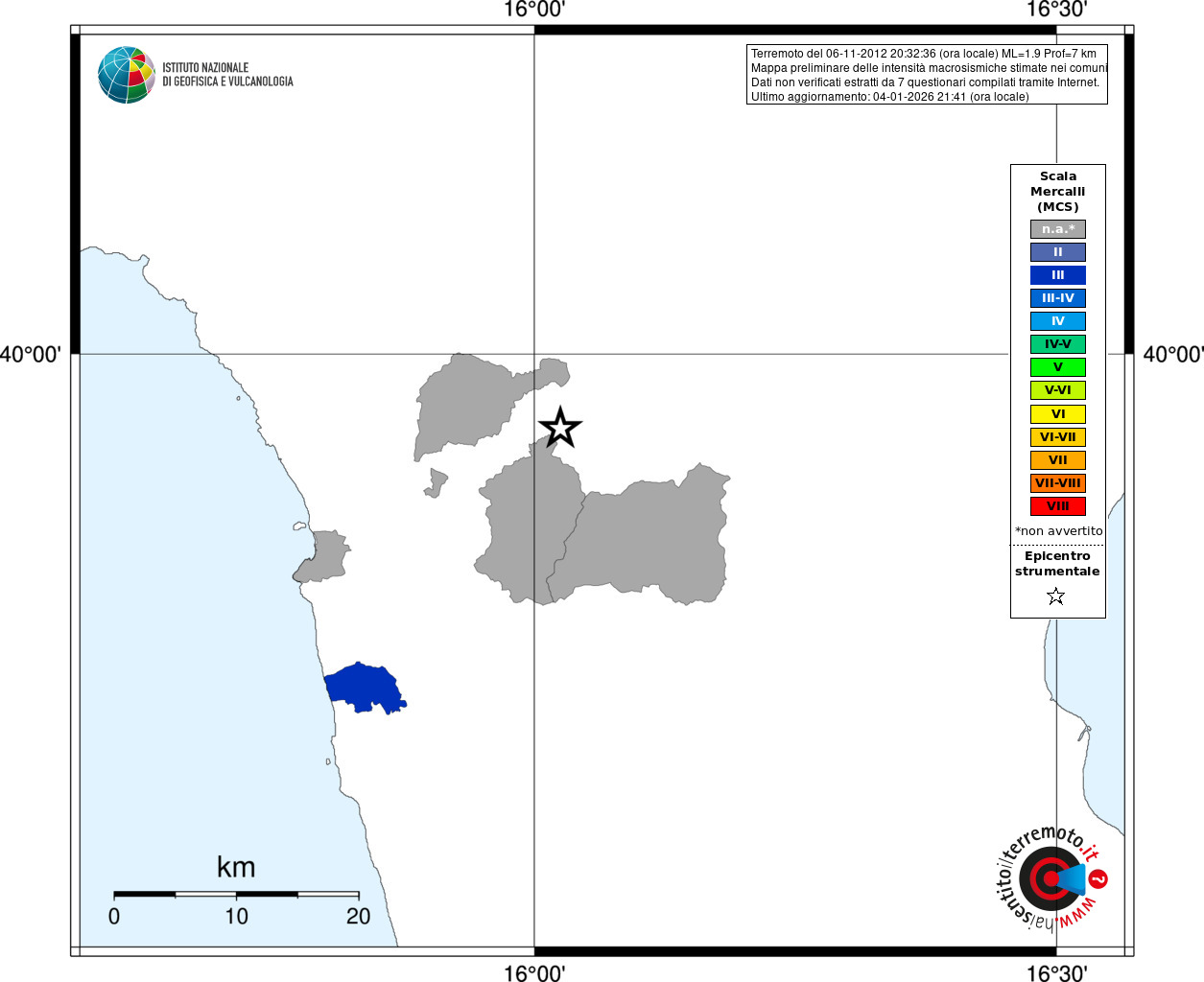The width and height of the screenshot is (1204, 982).
Task: Select the III-IV intensity legend swatch
Action: [1057, 298]
